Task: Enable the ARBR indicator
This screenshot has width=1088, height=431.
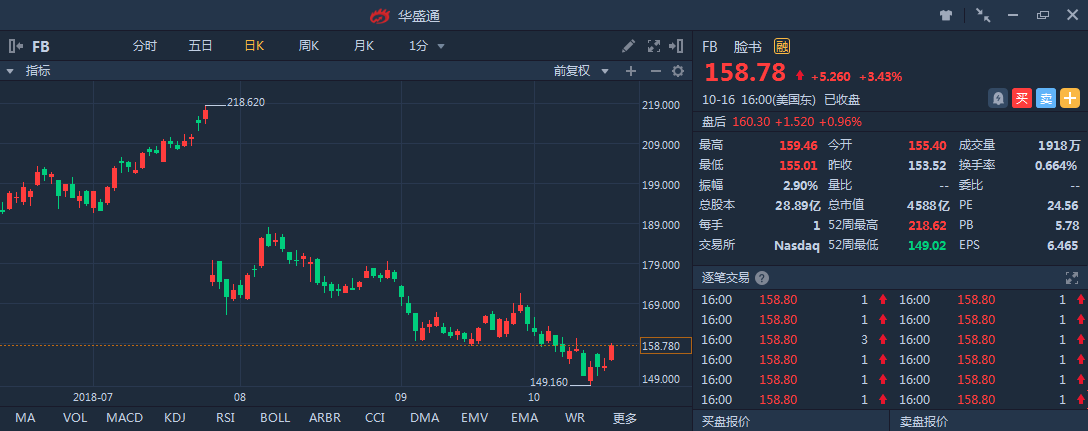Action: pyautogui.click(x=325, y=418)
